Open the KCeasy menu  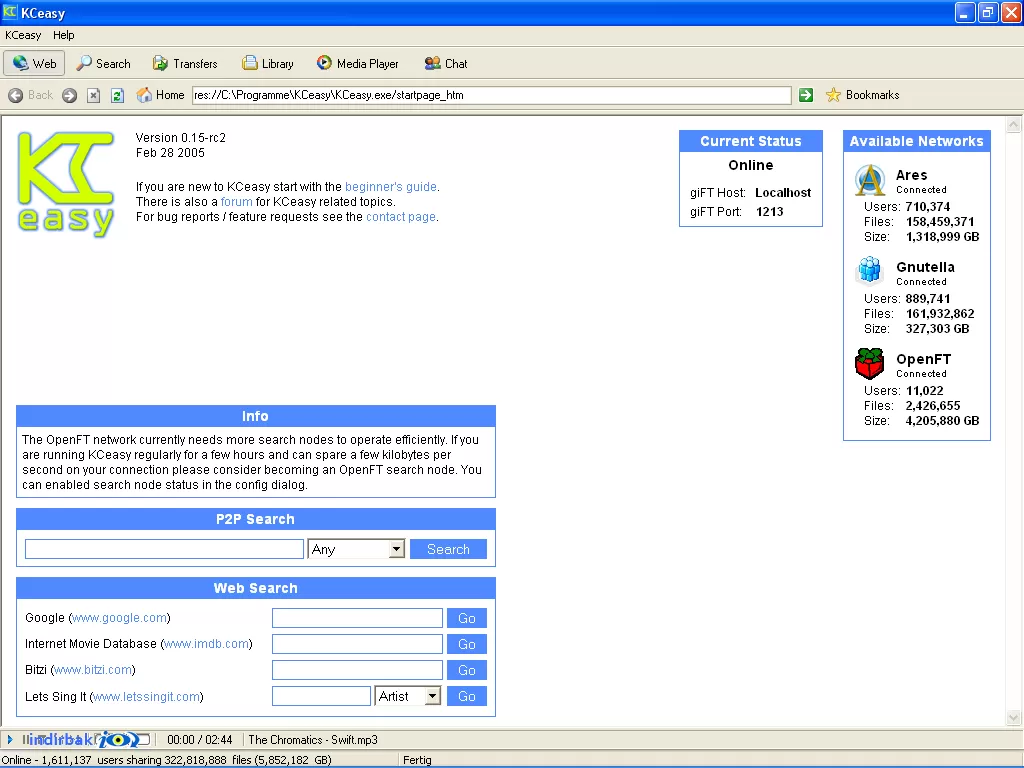[x=23, y=35]
